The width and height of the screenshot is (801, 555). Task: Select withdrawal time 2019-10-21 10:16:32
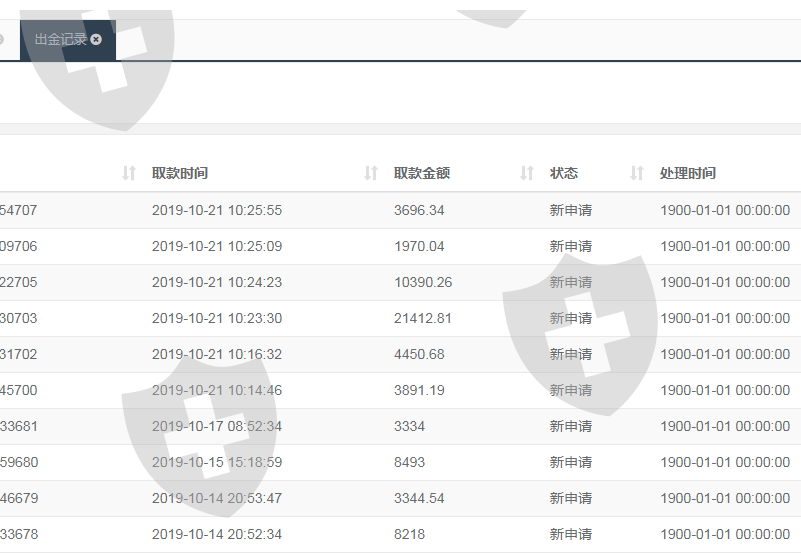coord(217,354)
